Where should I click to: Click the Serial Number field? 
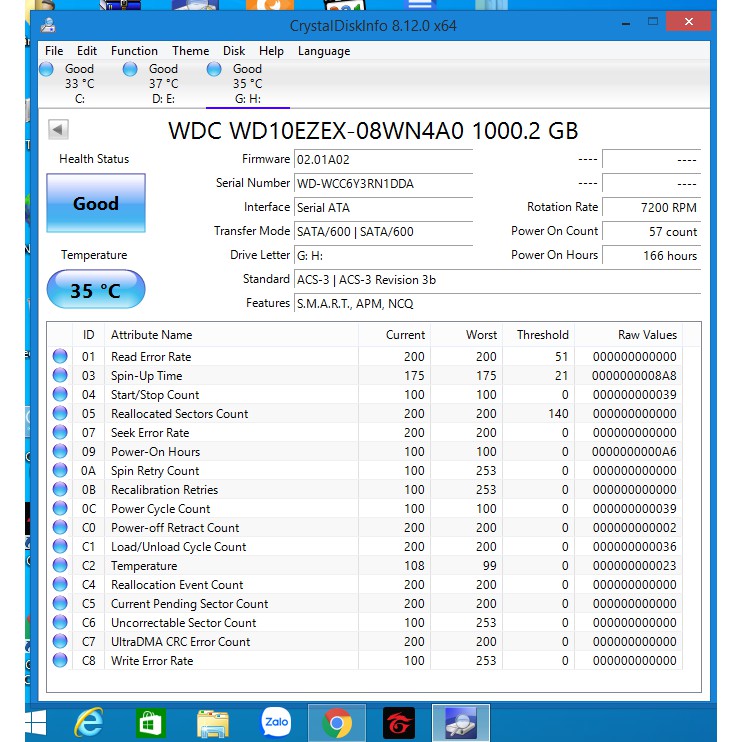coord(384,184)
